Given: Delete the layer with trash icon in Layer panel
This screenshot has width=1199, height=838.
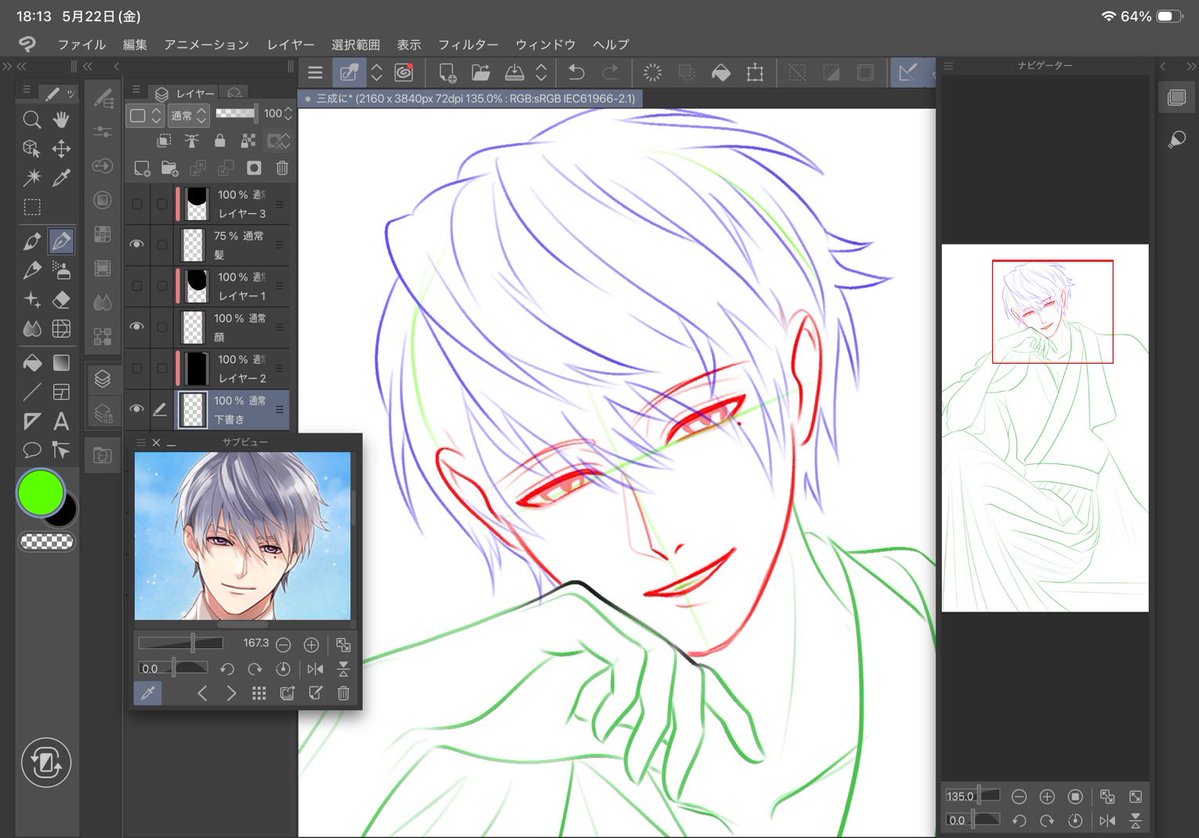Looking at the screenshot, I should coord(282,168).
